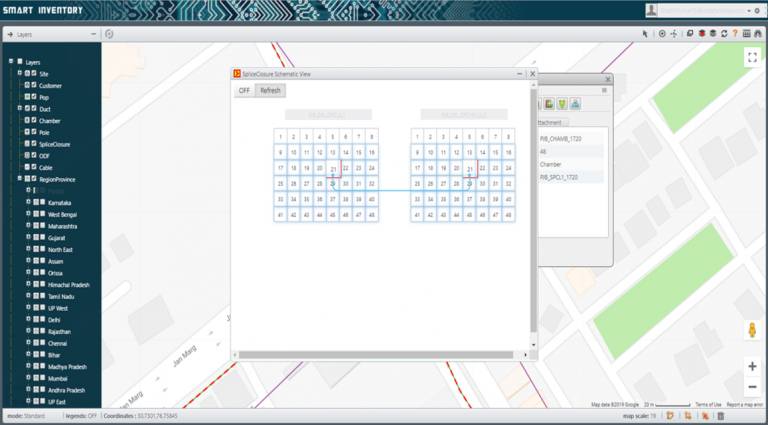Open Terms of Use link
The height and width of the screenshot is (425, 768).
click(708, 404)
